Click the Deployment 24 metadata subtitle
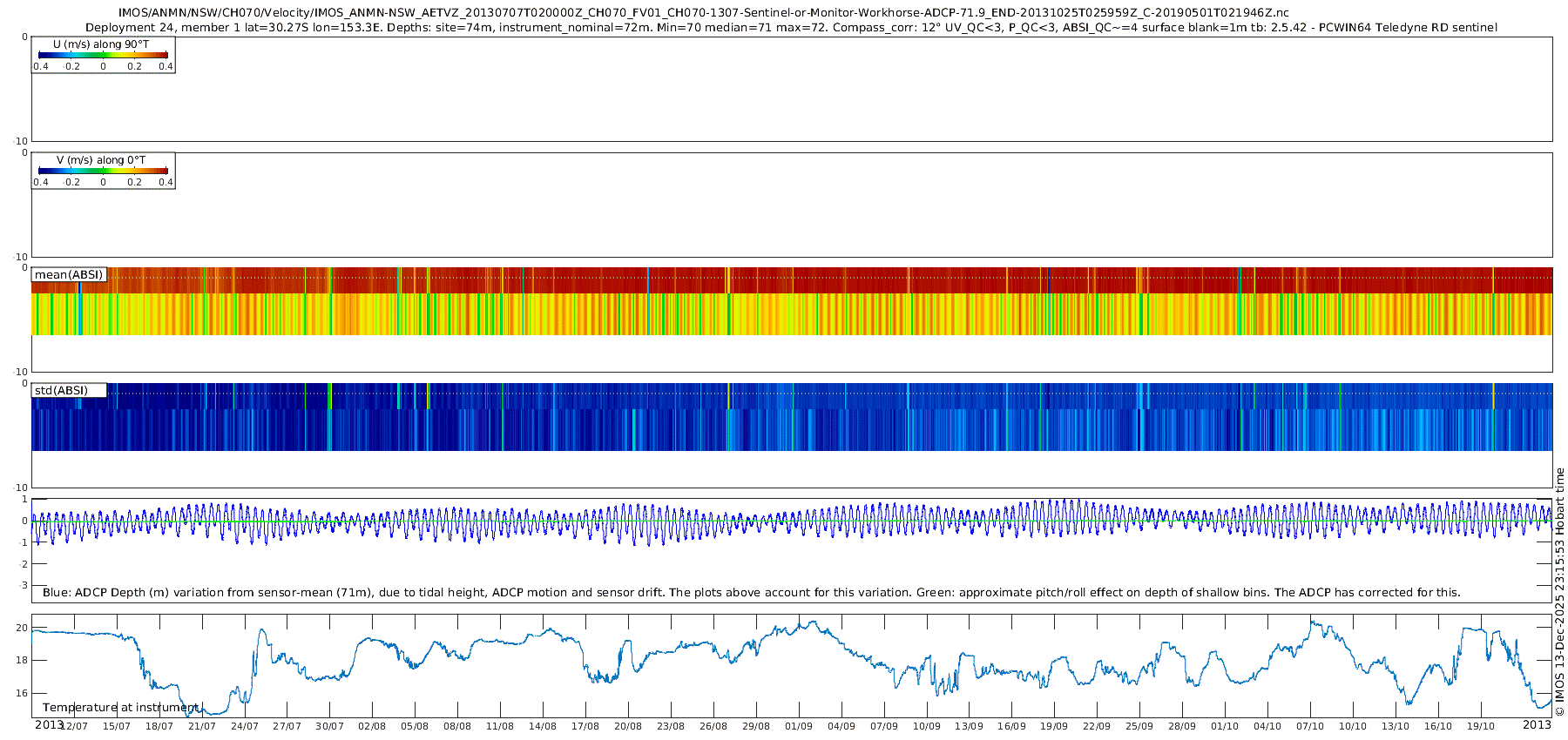Screen dimensions: 1568x740 [x=791, y=28]
